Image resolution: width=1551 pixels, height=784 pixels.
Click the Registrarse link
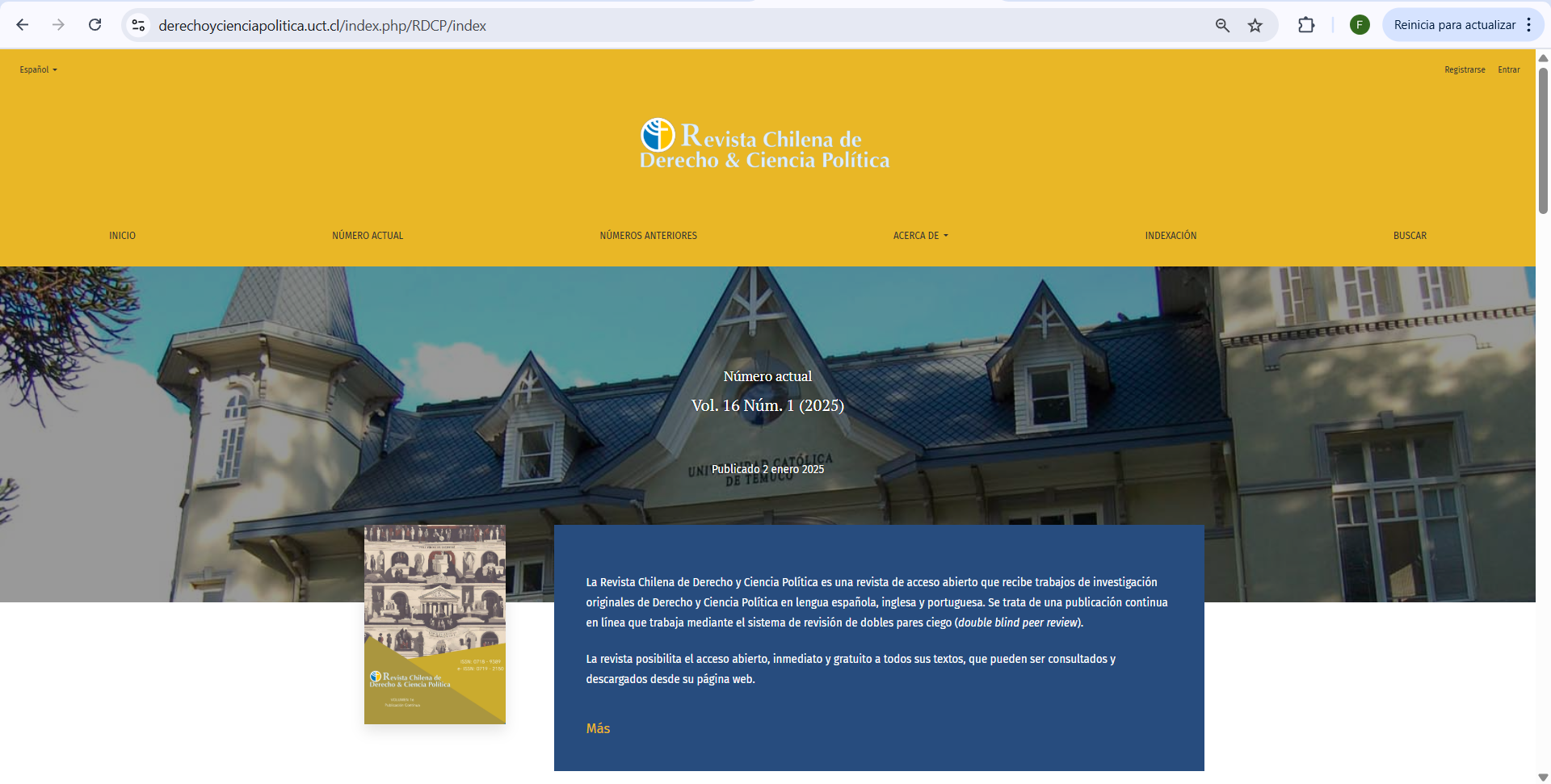point(1464,70)
